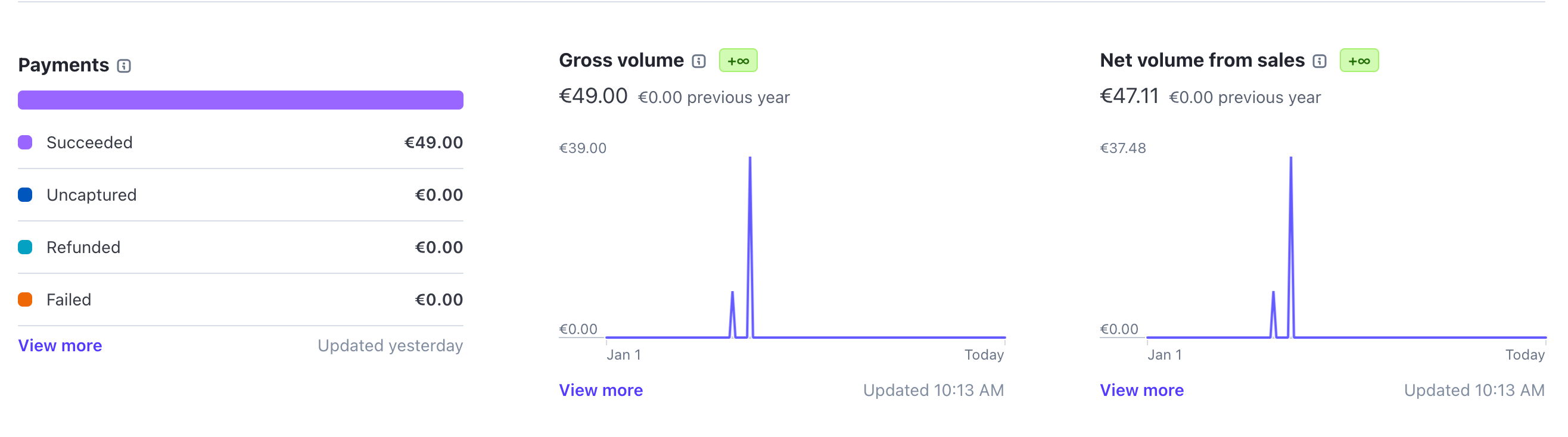Select the Refunded payments row label
This screenshot has width=1568, height=437.
(83, 247)
